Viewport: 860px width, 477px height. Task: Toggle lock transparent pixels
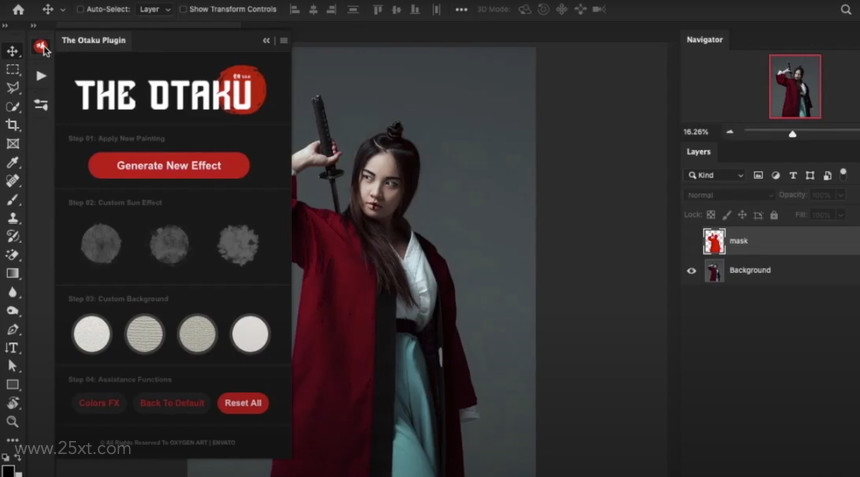711,215
